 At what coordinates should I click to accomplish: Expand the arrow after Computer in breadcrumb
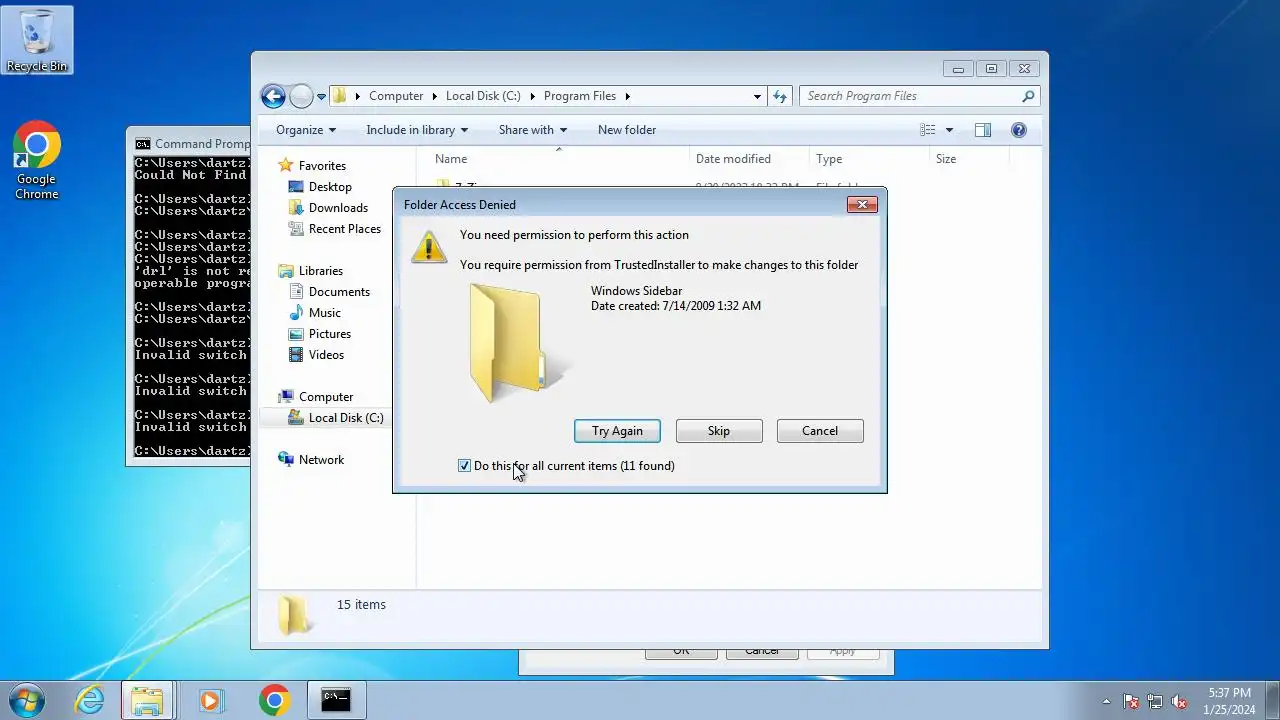pyautogui.click(x=435, y=96)
